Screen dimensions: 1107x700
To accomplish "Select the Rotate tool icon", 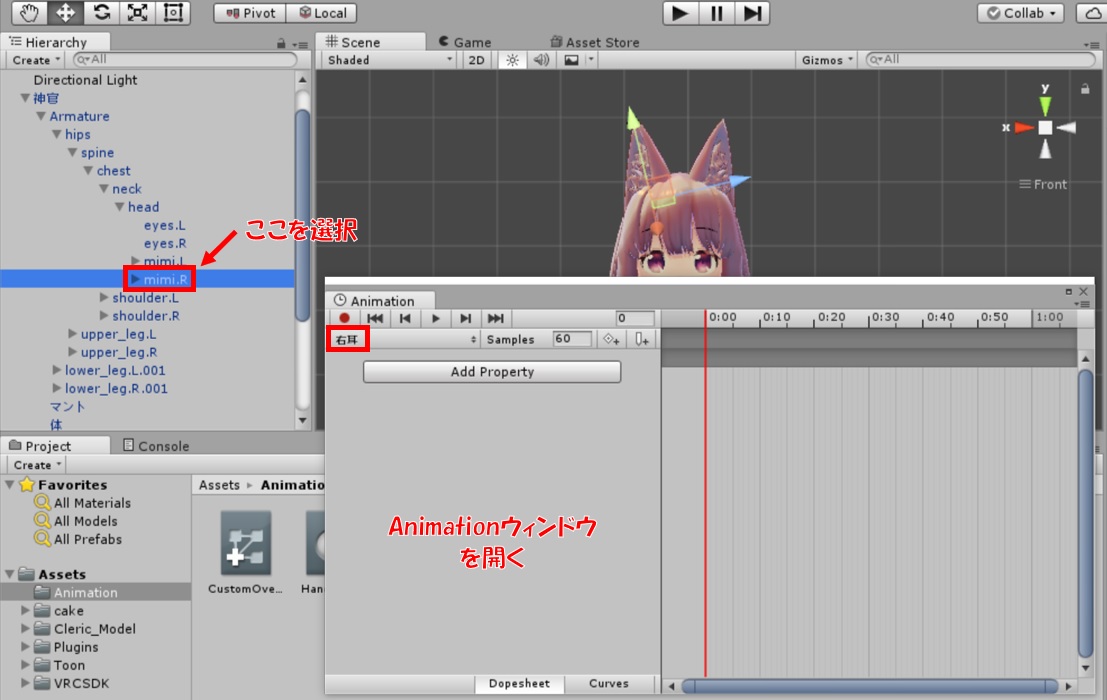I will 100,13.
